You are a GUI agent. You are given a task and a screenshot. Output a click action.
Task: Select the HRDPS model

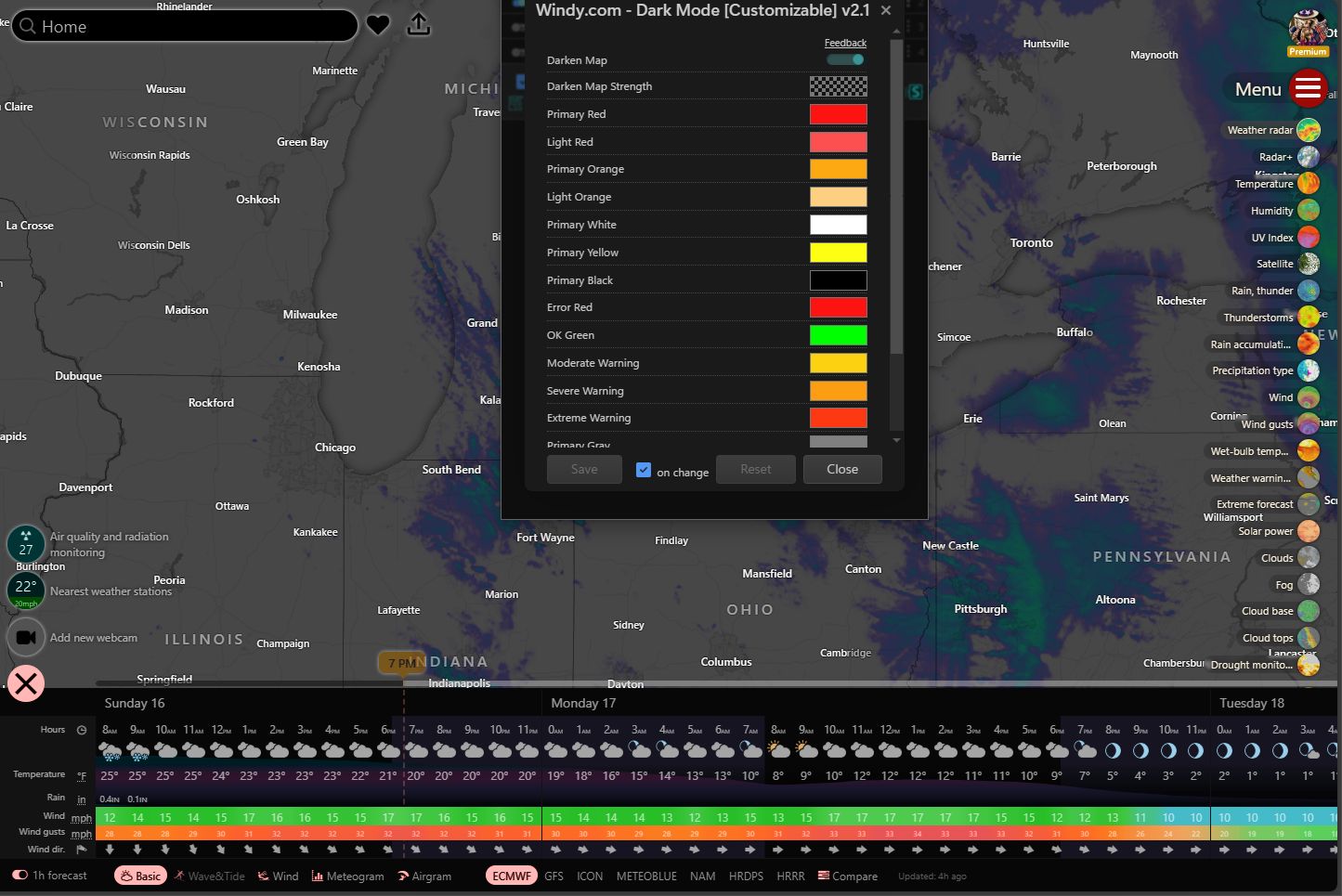click(746, 876)
